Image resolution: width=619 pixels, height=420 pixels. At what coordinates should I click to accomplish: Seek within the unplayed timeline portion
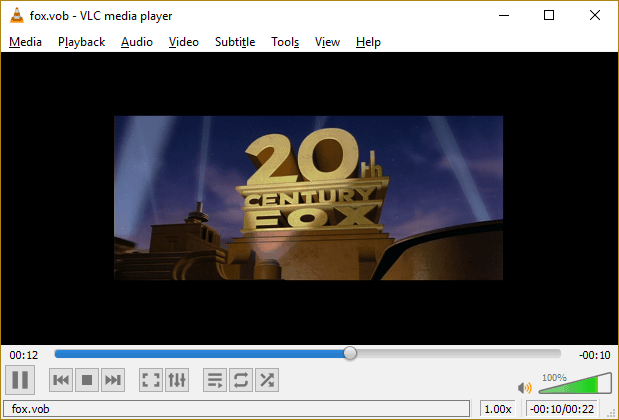point(458,353)
